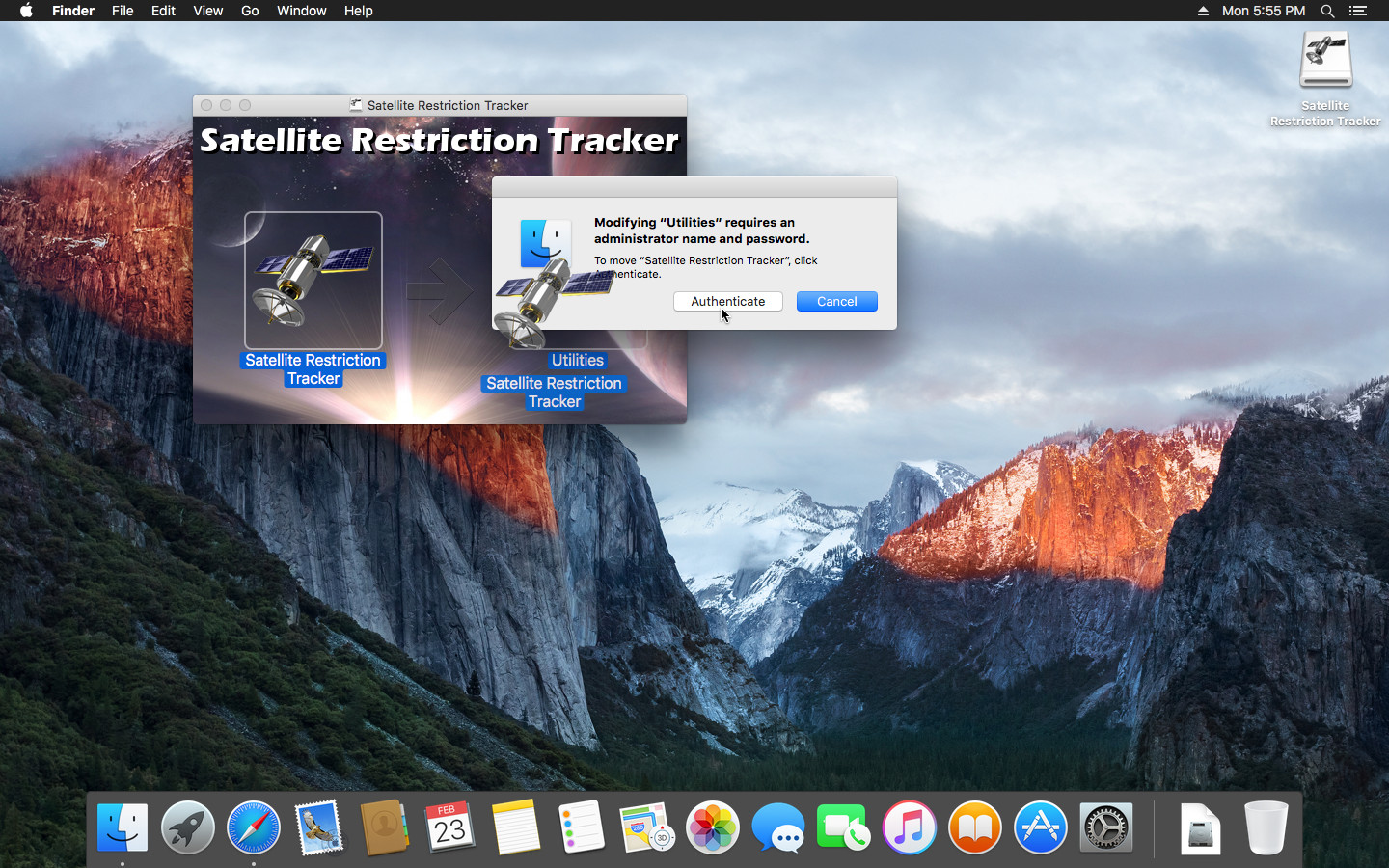Open the Trash in the Dock
The image size is (1389, 868).
(1266, 828)
